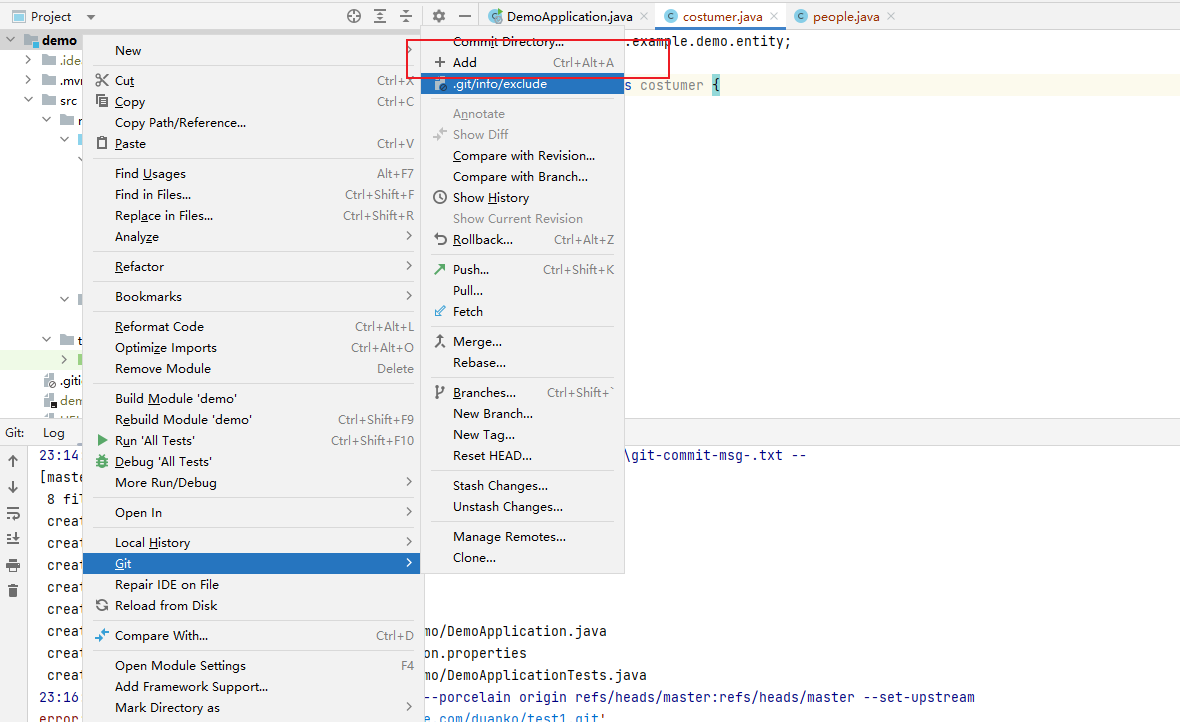Collapse the demo root folder
Viewport: 1180px width, 722px height.
click(x=11, y=41)
